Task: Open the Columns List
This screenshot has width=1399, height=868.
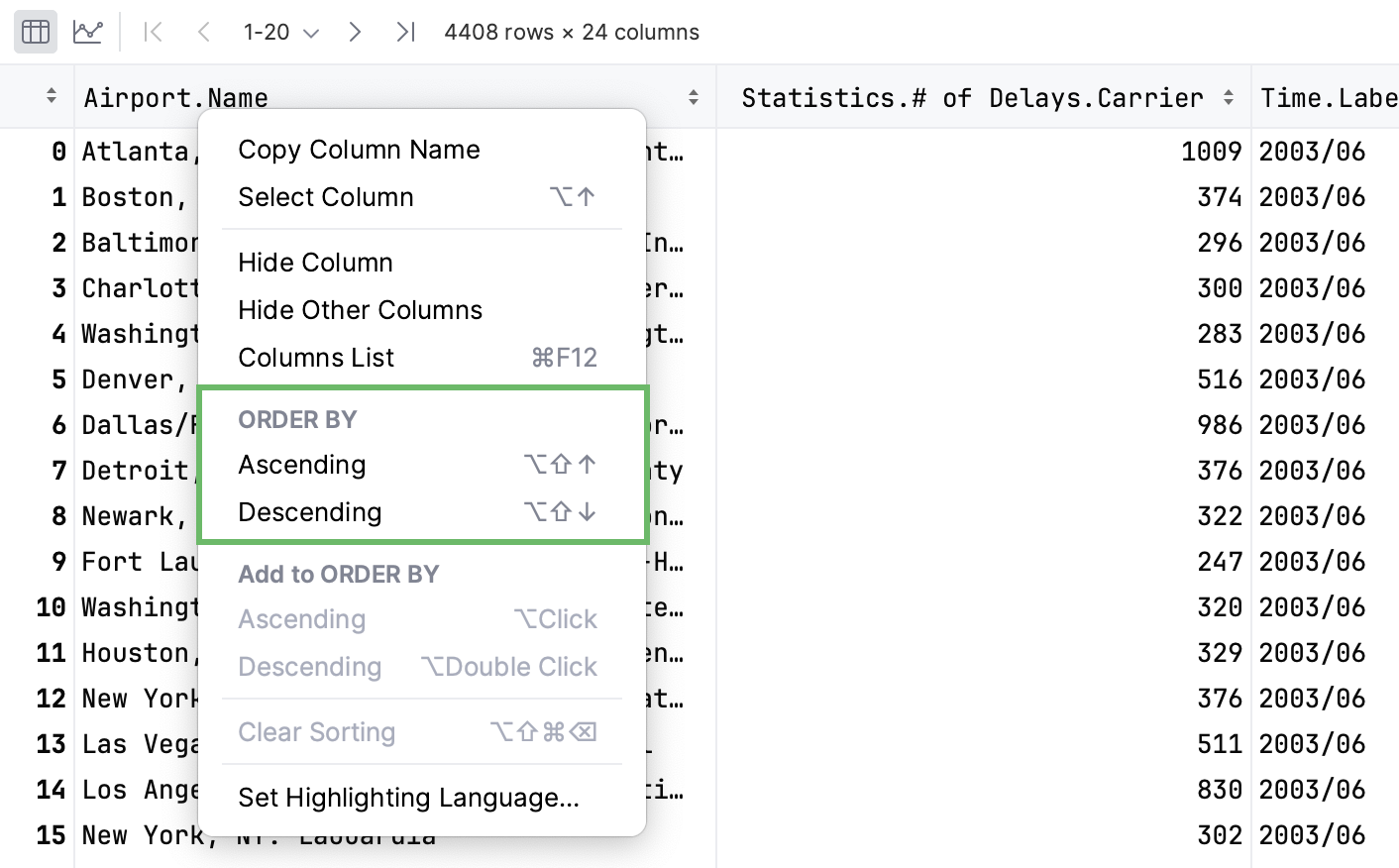Action: pyautogui.click(x=316, y=357)
